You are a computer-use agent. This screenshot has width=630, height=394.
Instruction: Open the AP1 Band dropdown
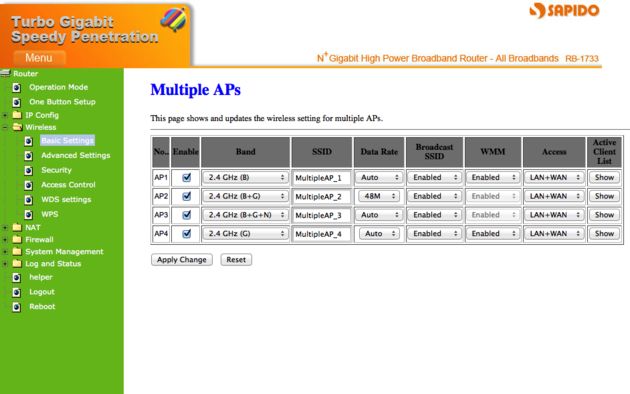(x=245, y=178)
